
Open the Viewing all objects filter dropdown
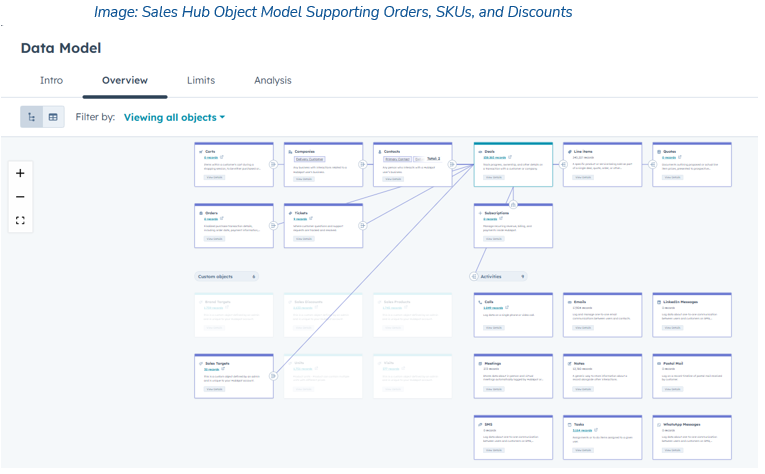coord(174,117)
